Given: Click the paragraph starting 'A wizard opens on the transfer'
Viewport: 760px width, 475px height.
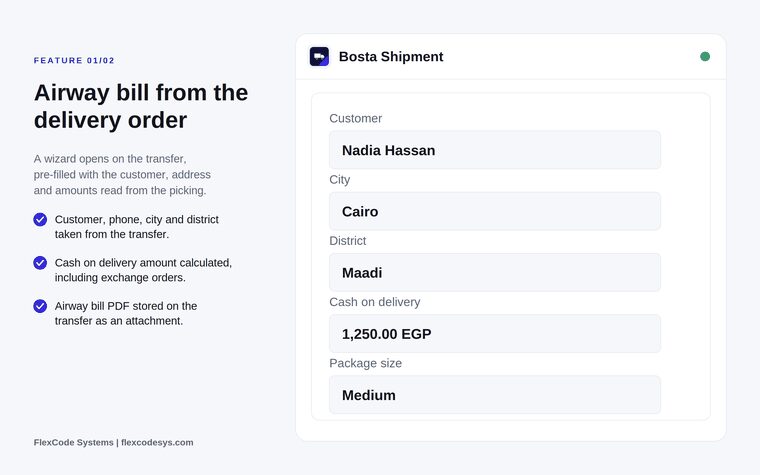Looking at the screenshot, I should coord(122,174).
